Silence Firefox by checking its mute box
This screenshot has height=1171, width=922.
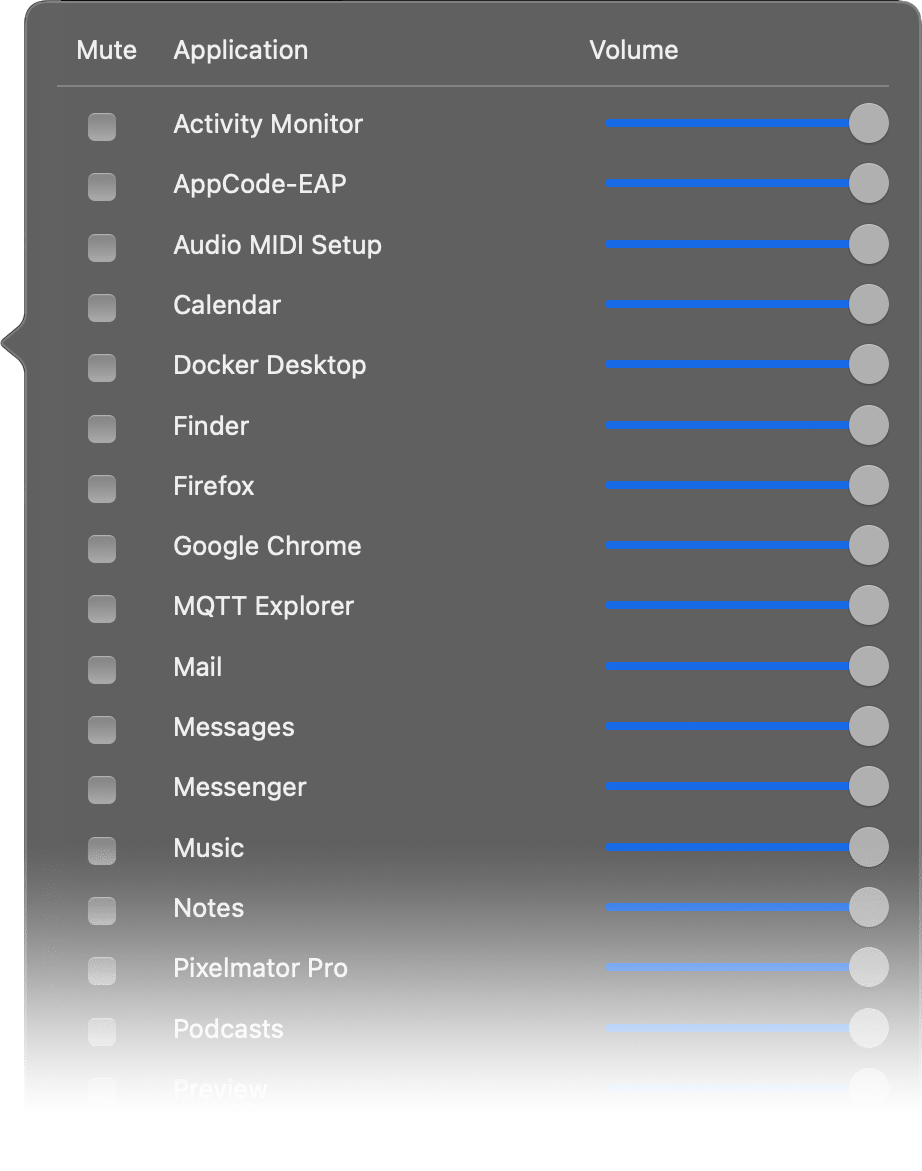101,488
